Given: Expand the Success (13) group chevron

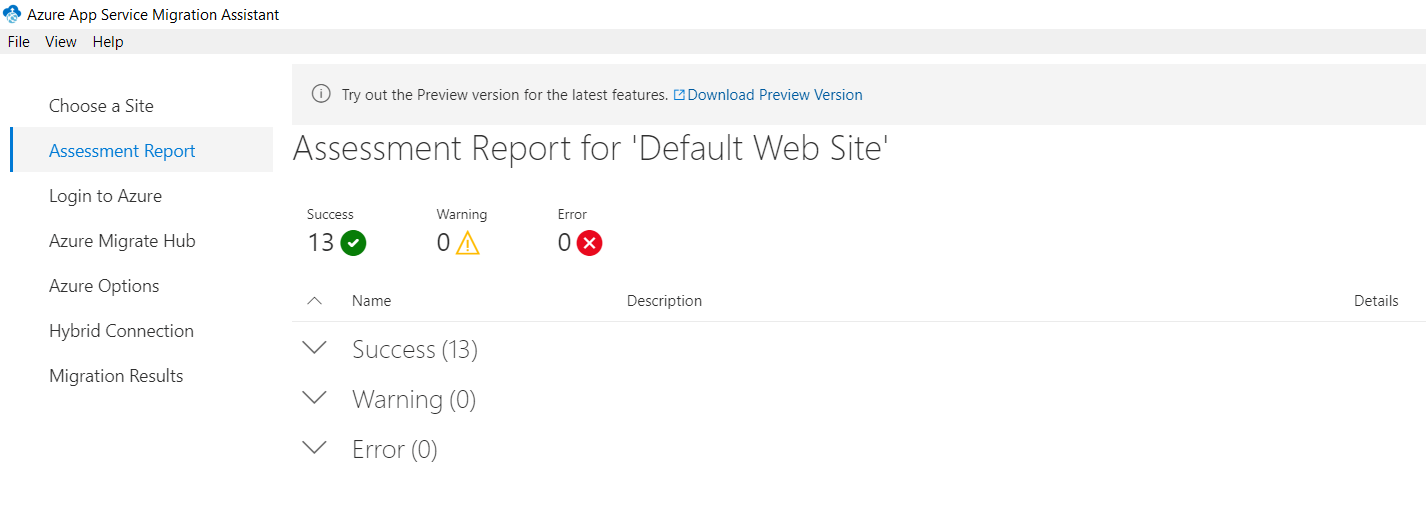Looking at the screenshot, I should (315, 348).
